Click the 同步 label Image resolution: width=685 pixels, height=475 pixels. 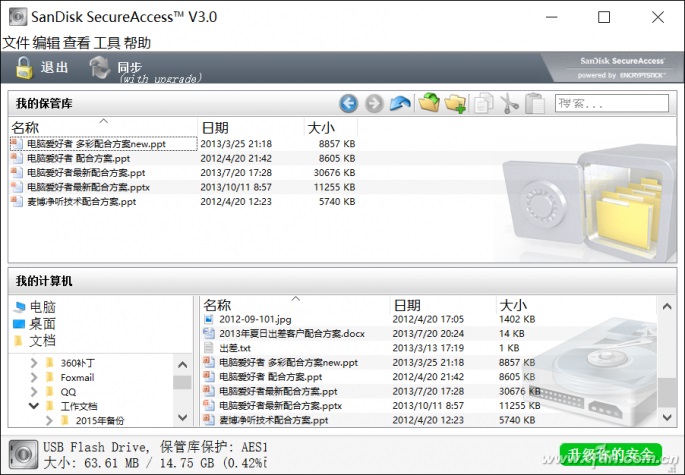pyautogui.click(x=130, y=67)
